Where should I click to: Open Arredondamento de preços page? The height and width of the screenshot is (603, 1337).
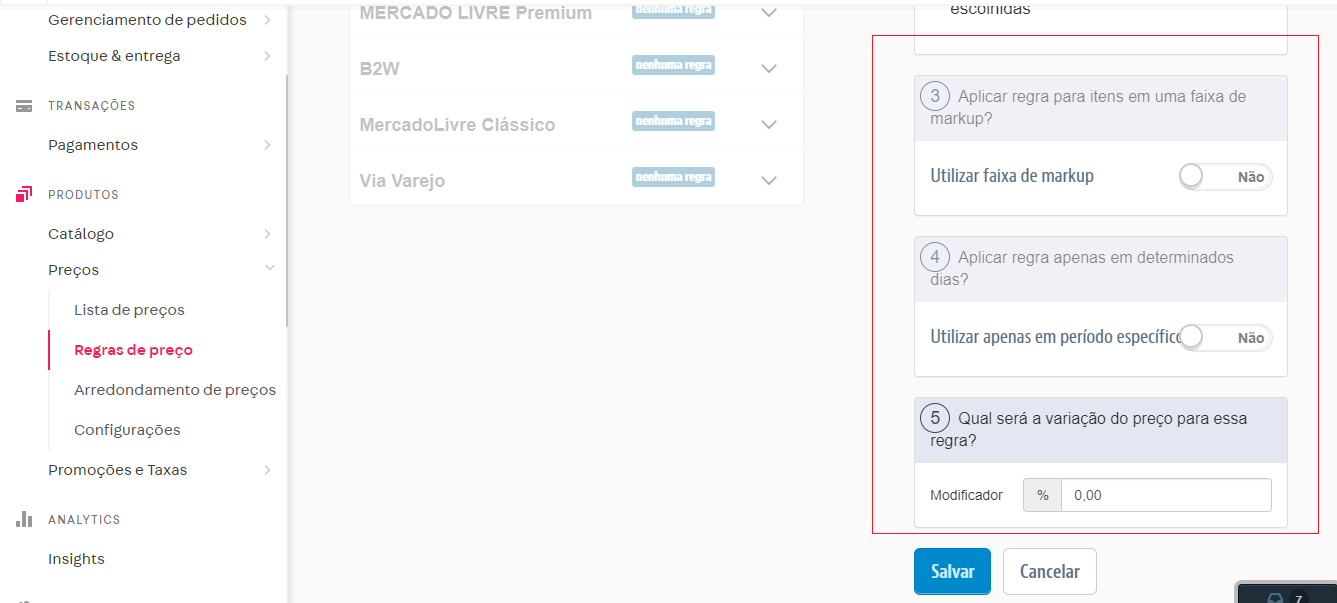[175, 390]
